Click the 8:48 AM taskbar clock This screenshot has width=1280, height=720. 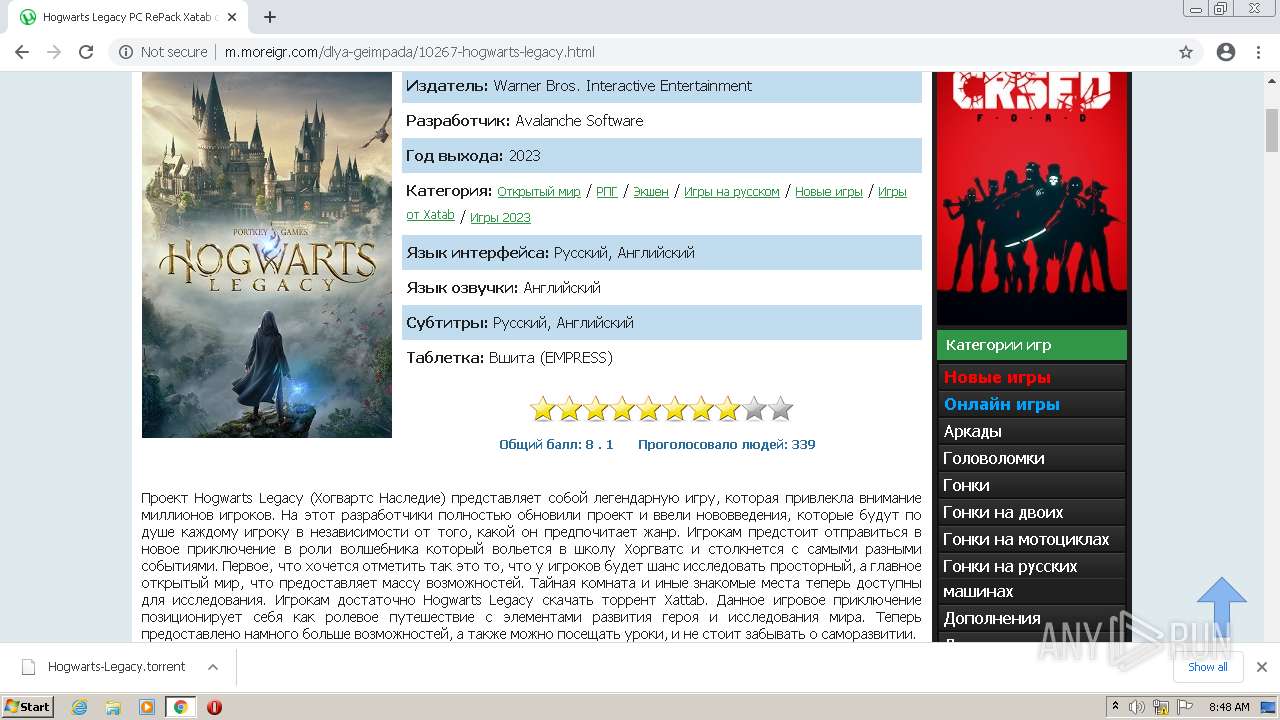1229,707
